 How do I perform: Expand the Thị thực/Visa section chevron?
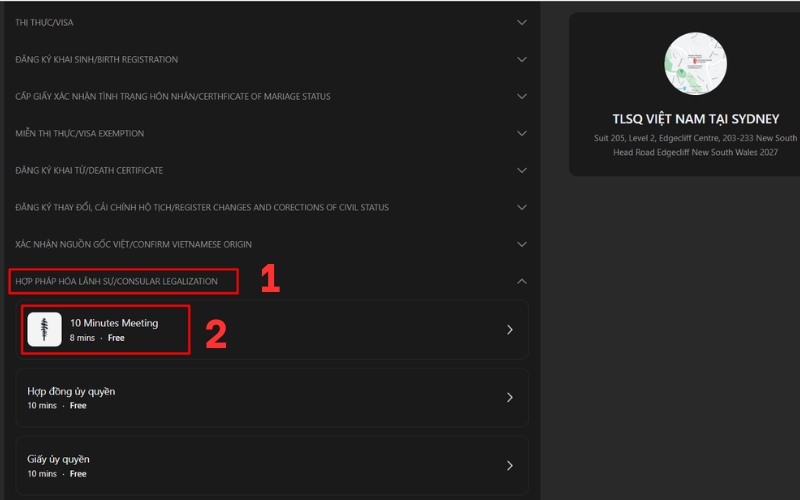click(x=521, y=22)
